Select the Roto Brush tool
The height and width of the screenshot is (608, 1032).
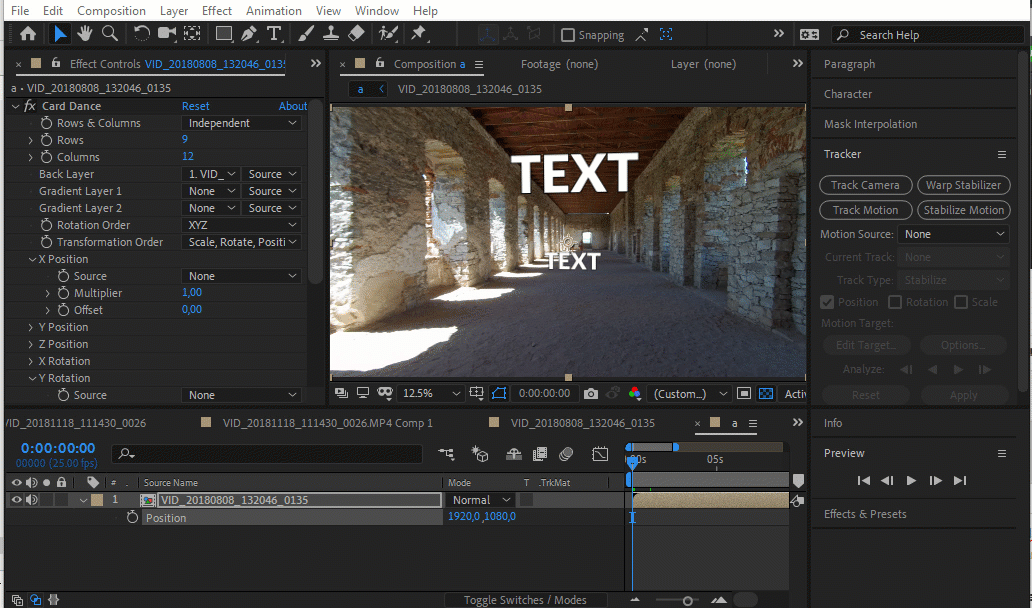tap(388, 34)
